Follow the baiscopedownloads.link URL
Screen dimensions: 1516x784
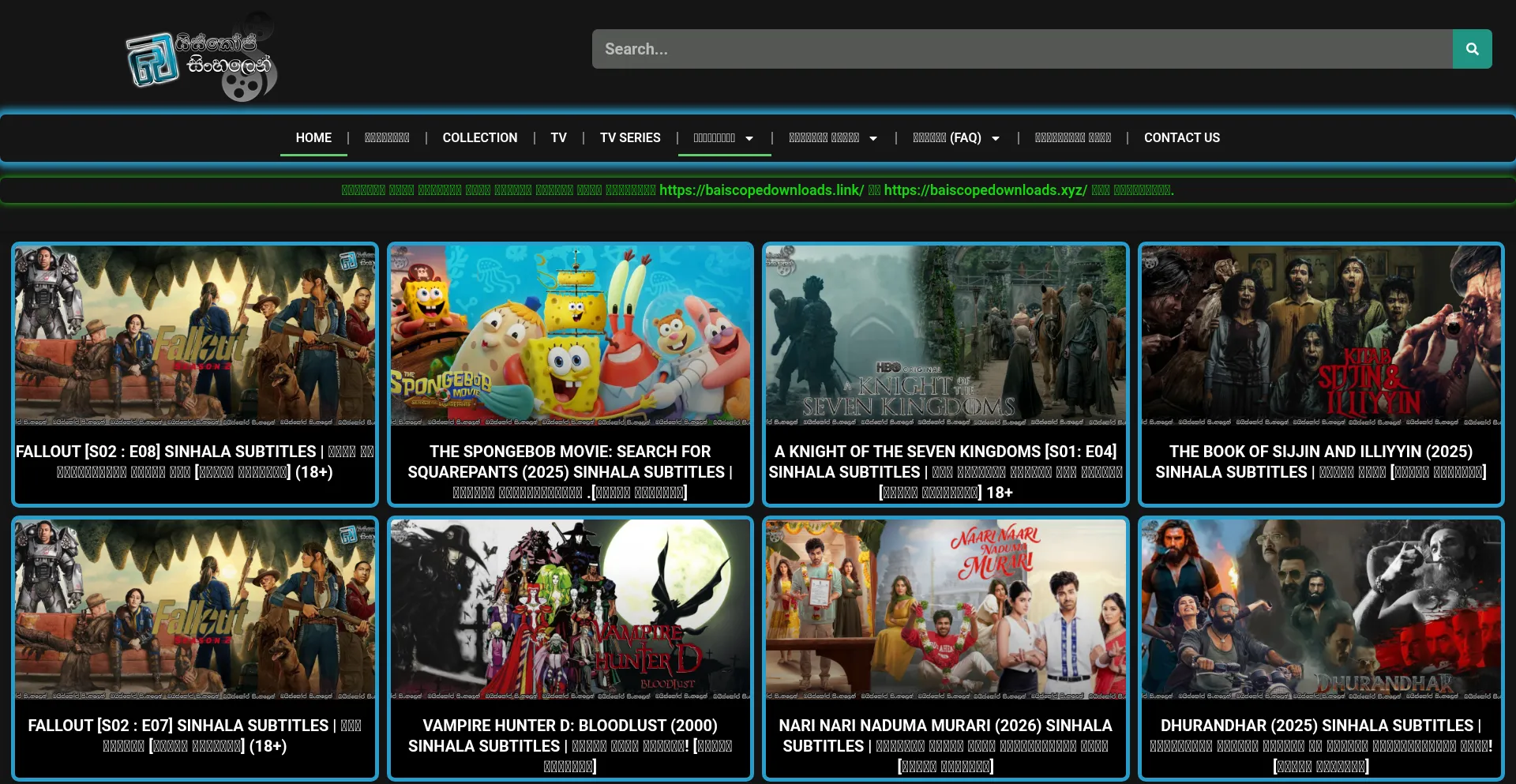pos(761,190)
